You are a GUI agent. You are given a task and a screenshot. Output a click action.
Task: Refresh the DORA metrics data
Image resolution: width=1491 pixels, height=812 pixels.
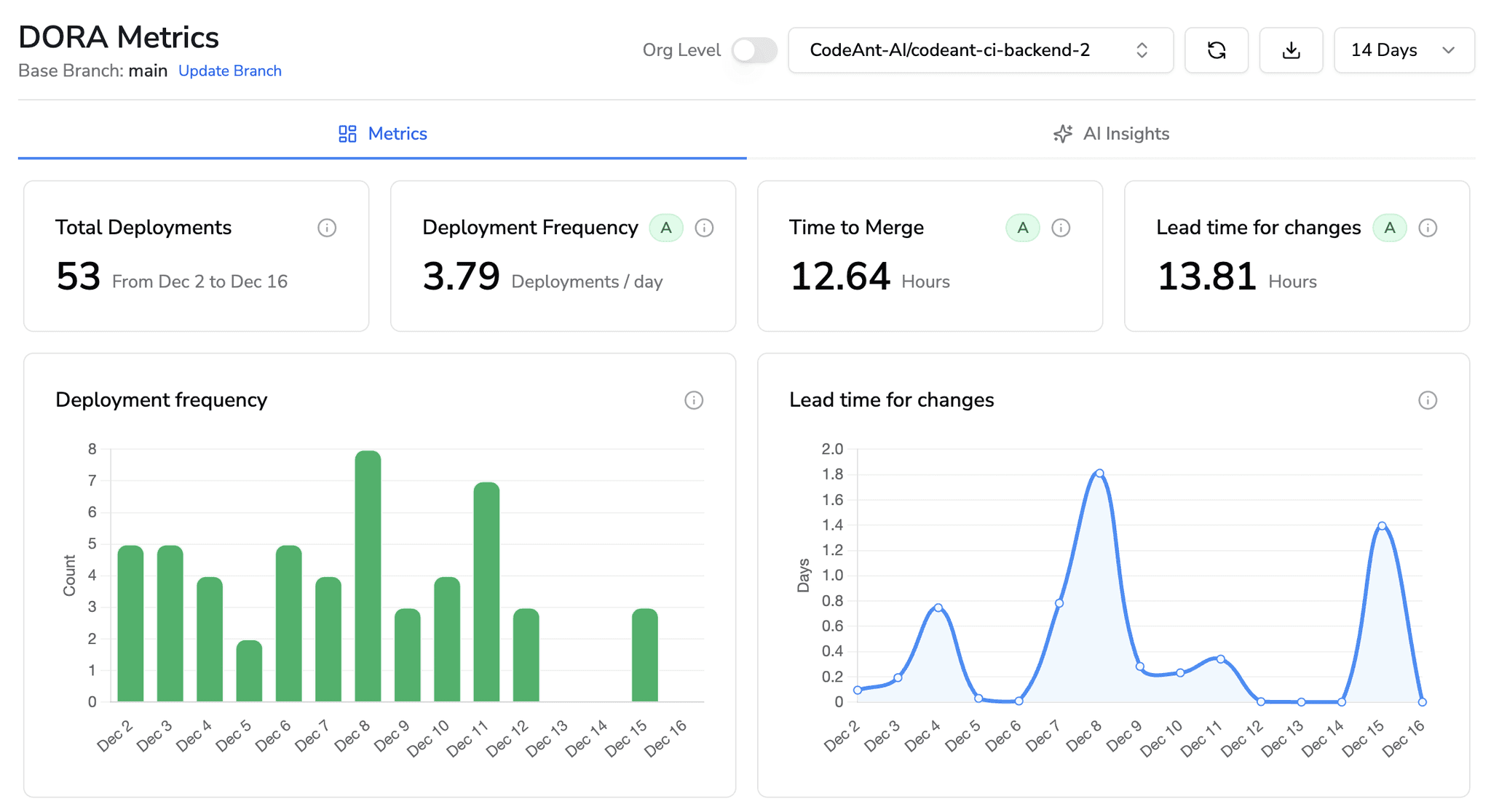pyautogui.click(x=1217, y=49)
